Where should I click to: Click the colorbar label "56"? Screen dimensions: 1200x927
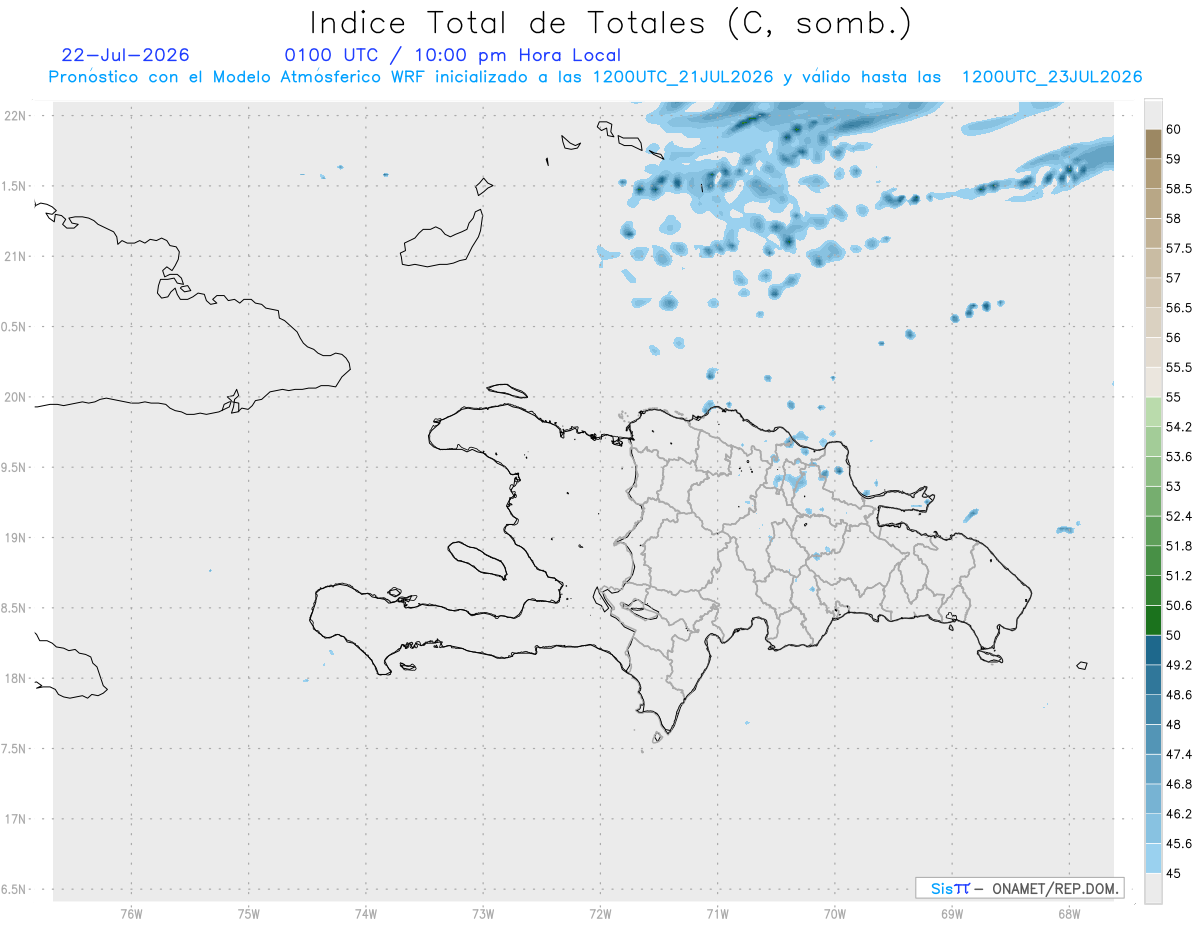coord(1173,338)
